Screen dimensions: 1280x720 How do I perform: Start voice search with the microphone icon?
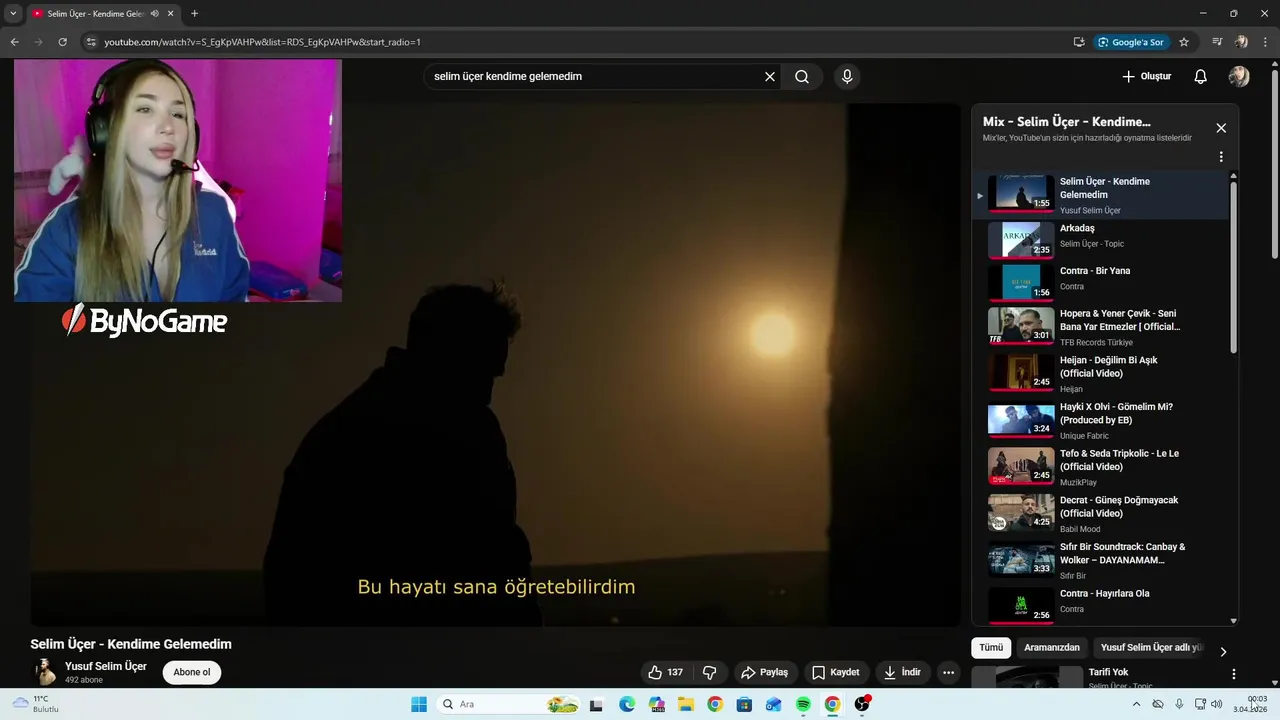(847, 76)
